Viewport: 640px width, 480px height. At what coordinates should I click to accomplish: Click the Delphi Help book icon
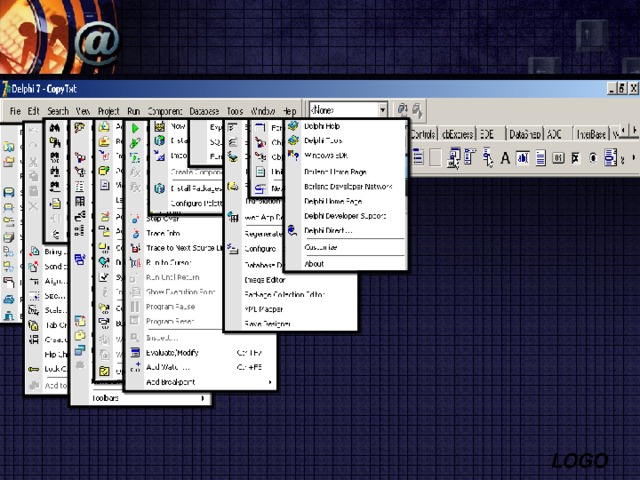pos(293,126)
